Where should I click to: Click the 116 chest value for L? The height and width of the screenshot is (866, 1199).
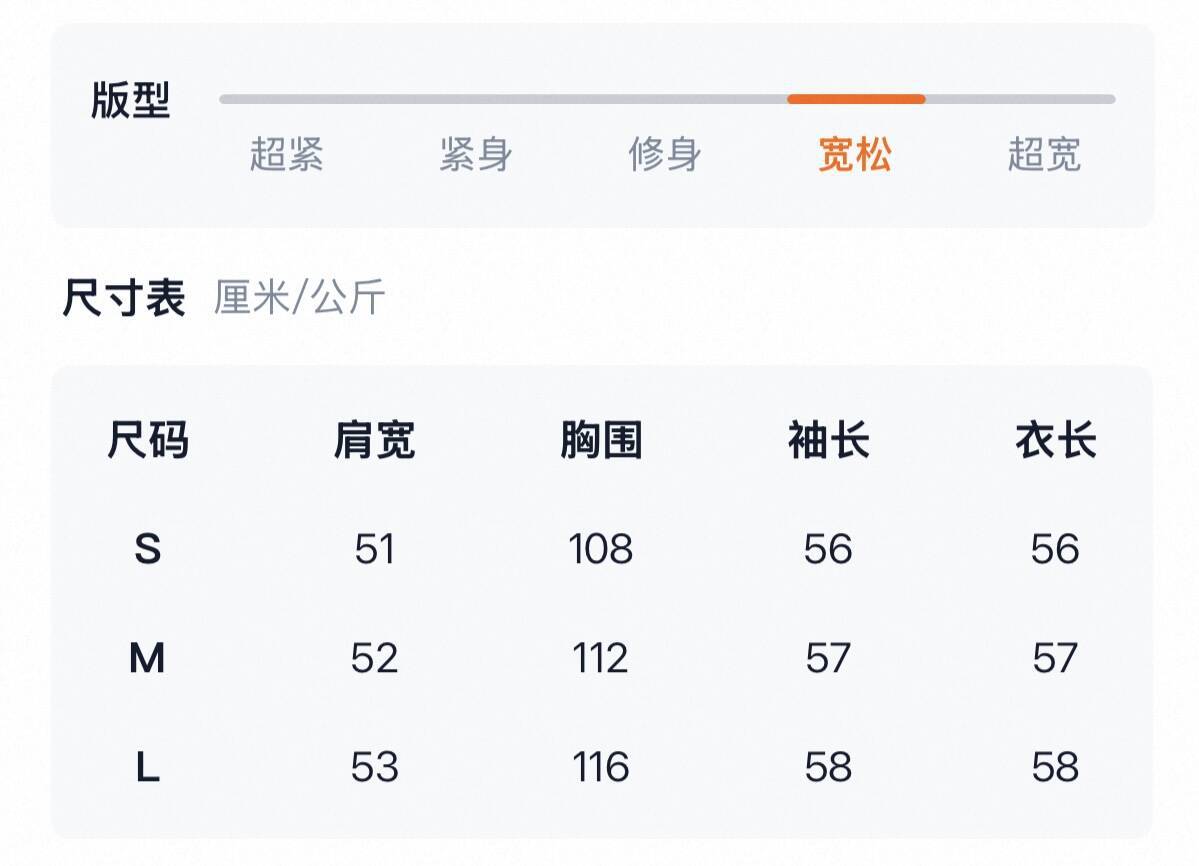pyautogui.click(x=601, y=767)
